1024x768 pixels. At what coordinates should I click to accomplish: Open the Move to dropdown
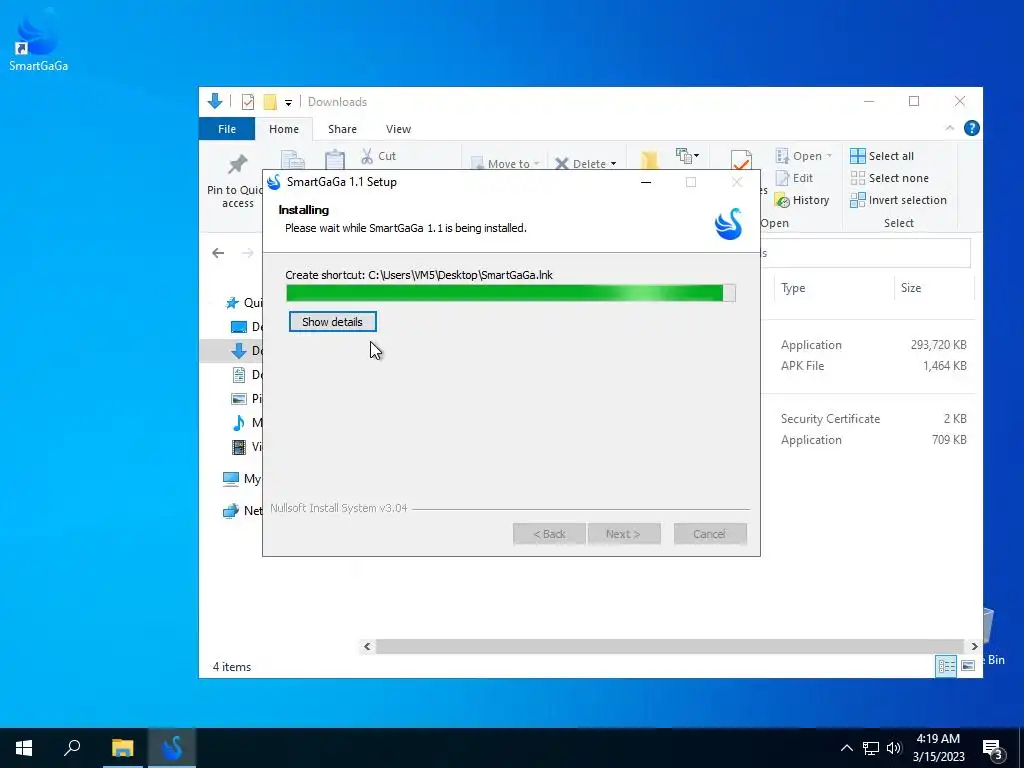click(505, 163)
